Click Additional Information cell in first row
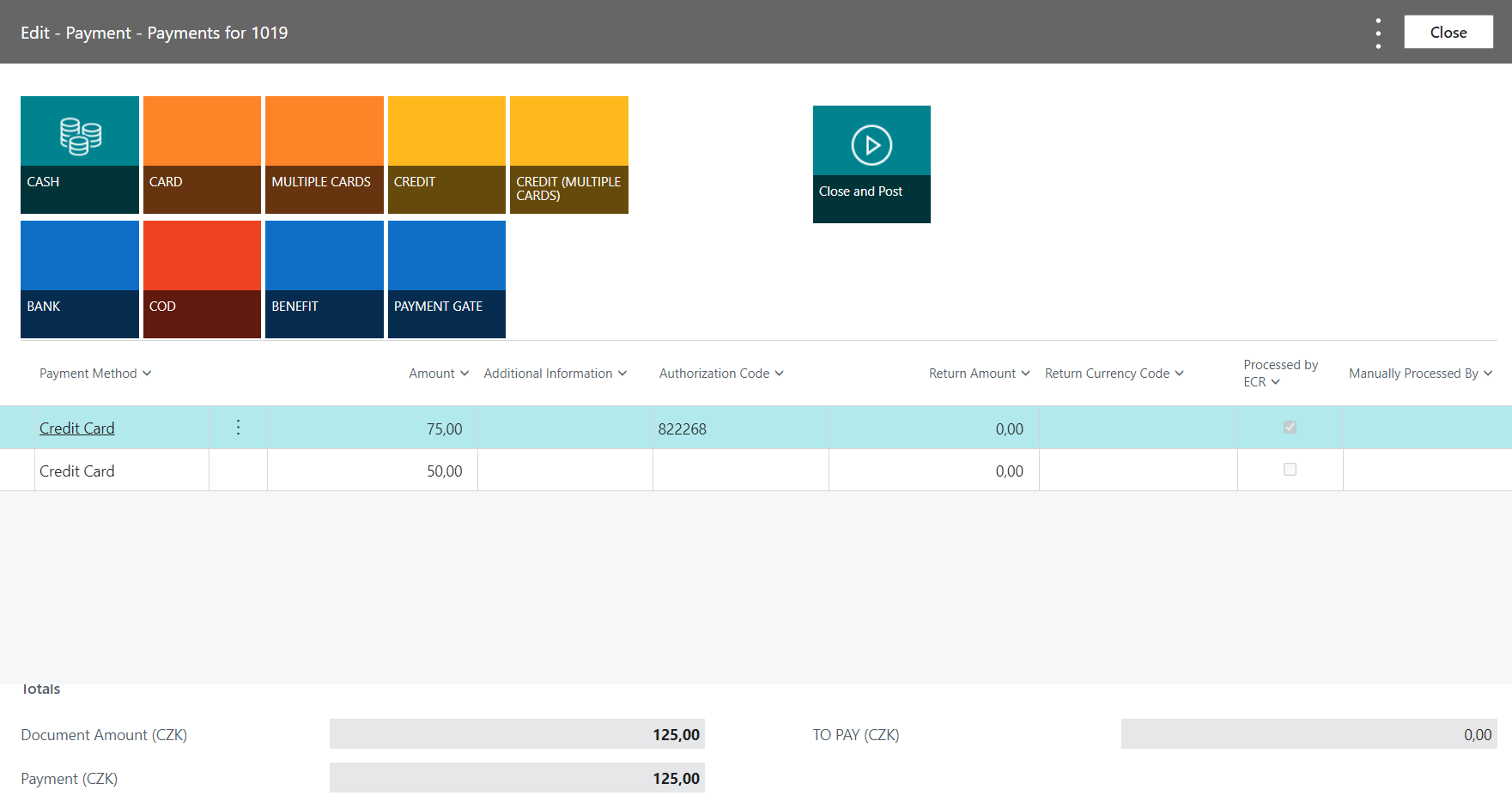 [x=565, y=428]
